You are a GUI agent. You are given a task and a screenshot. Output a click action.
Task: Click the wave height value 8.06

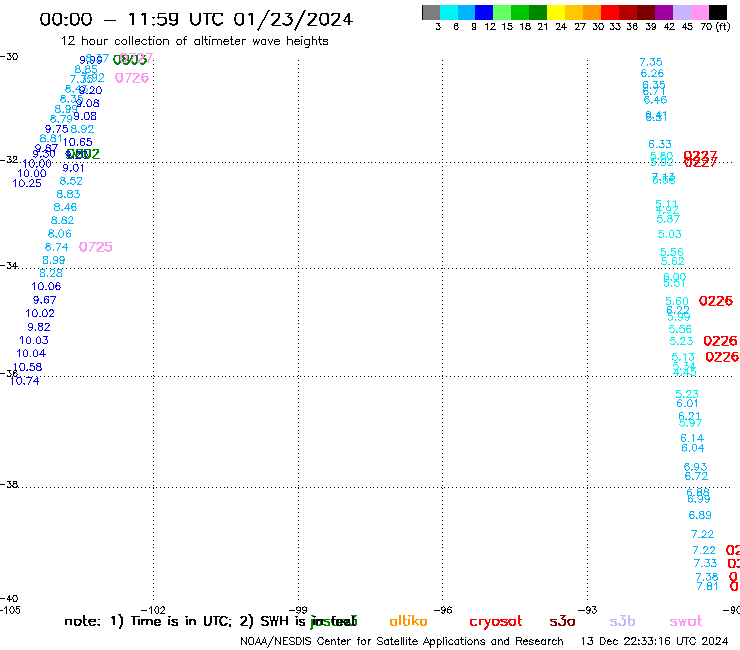click(x=60, y=234)
